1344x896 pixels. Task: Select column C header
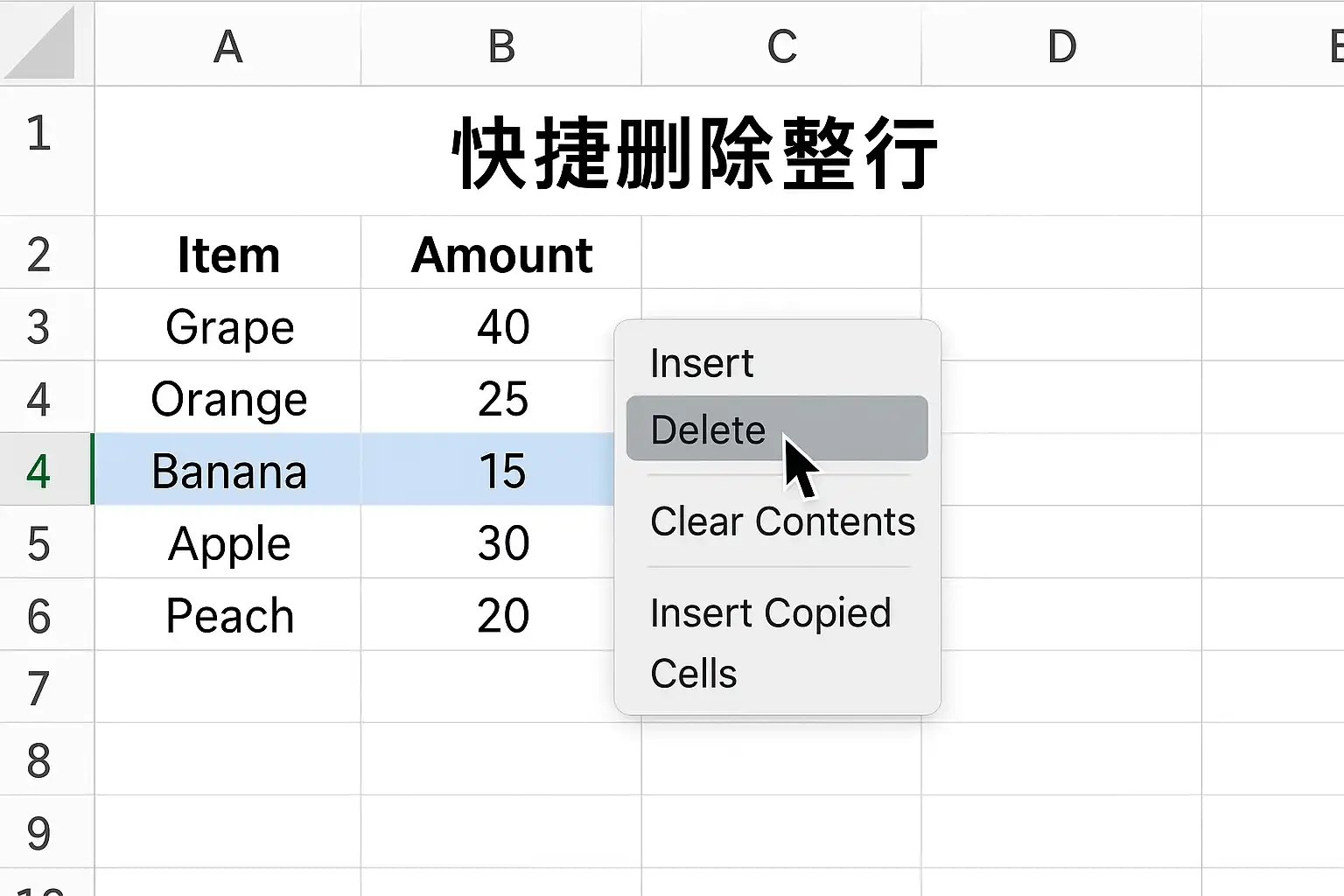[781, 44]
